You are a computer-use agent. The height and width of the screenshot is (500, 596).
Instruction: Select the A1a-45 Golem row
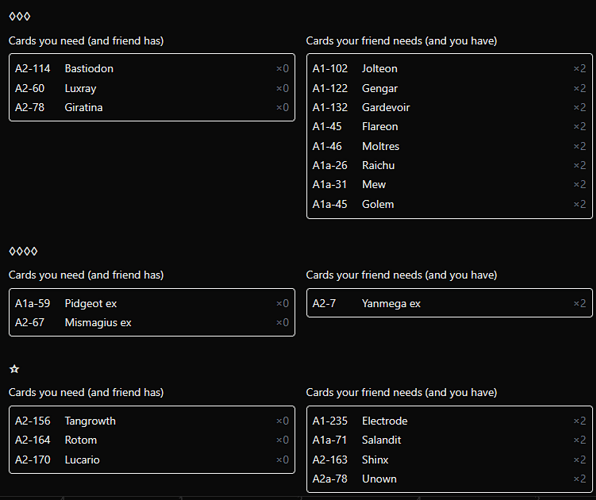tap(449, 204)
